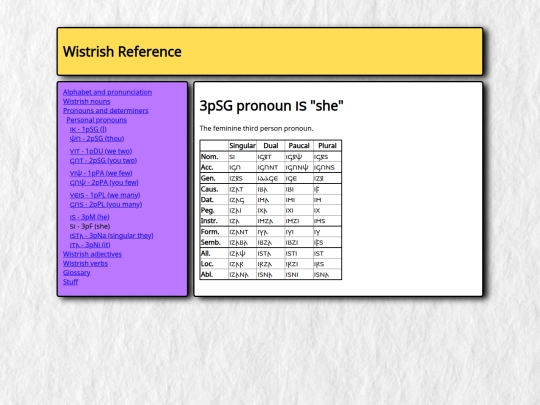Click the Gen. dual cell

coord(271,178)
